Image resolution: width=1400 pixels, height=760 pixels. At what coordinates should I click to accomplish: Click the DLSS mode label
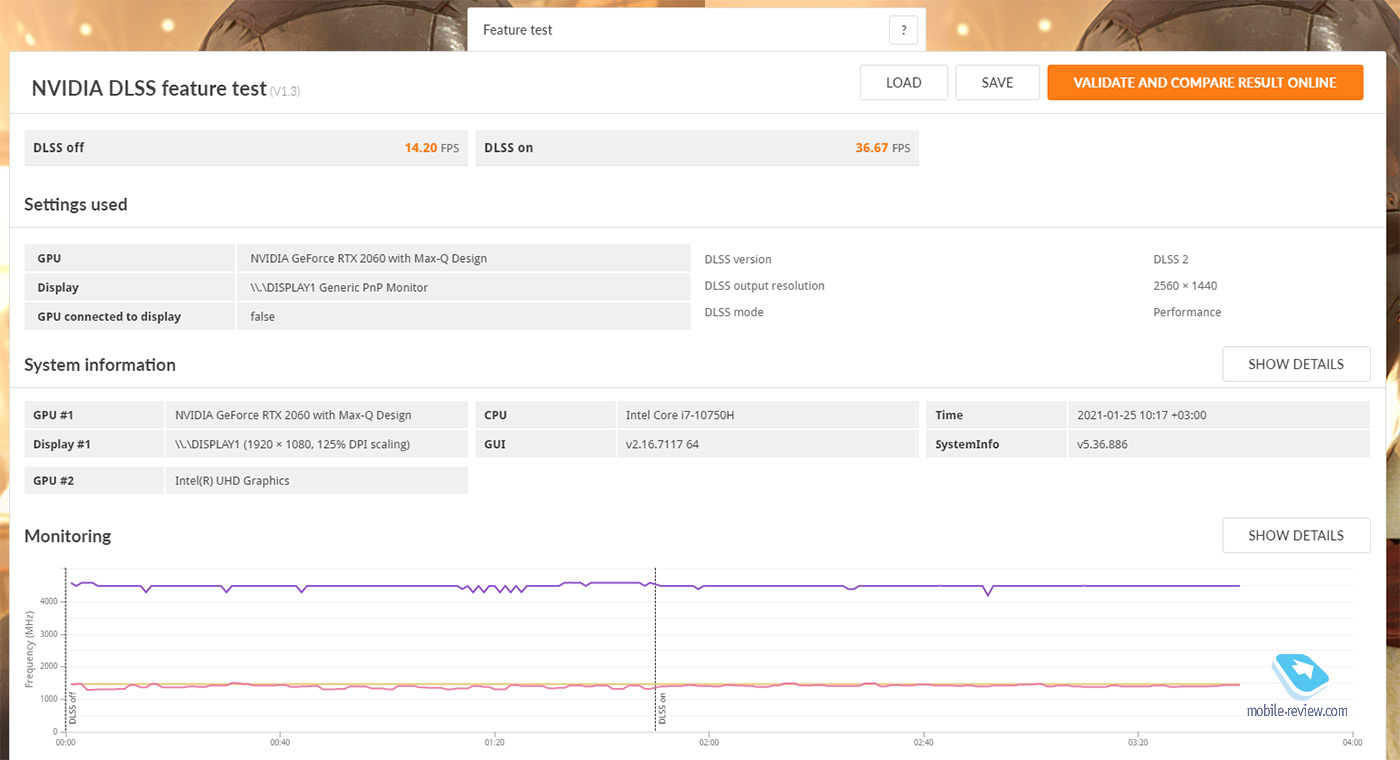(x=734, y=312)
